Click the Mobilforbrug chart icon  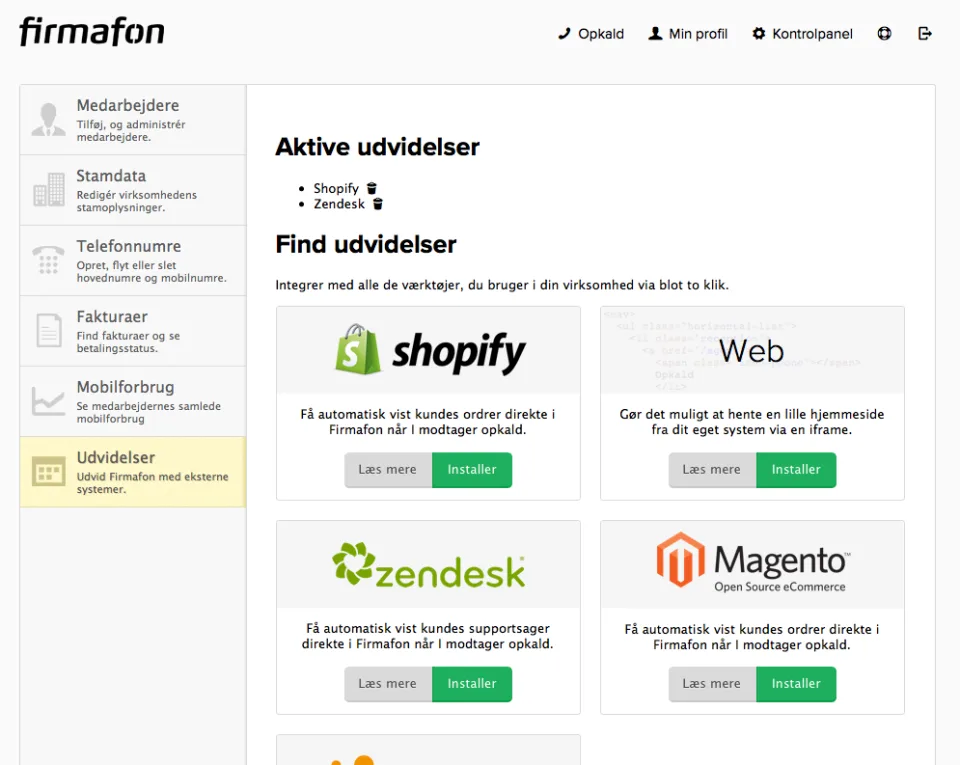click(x=48, y=401)
